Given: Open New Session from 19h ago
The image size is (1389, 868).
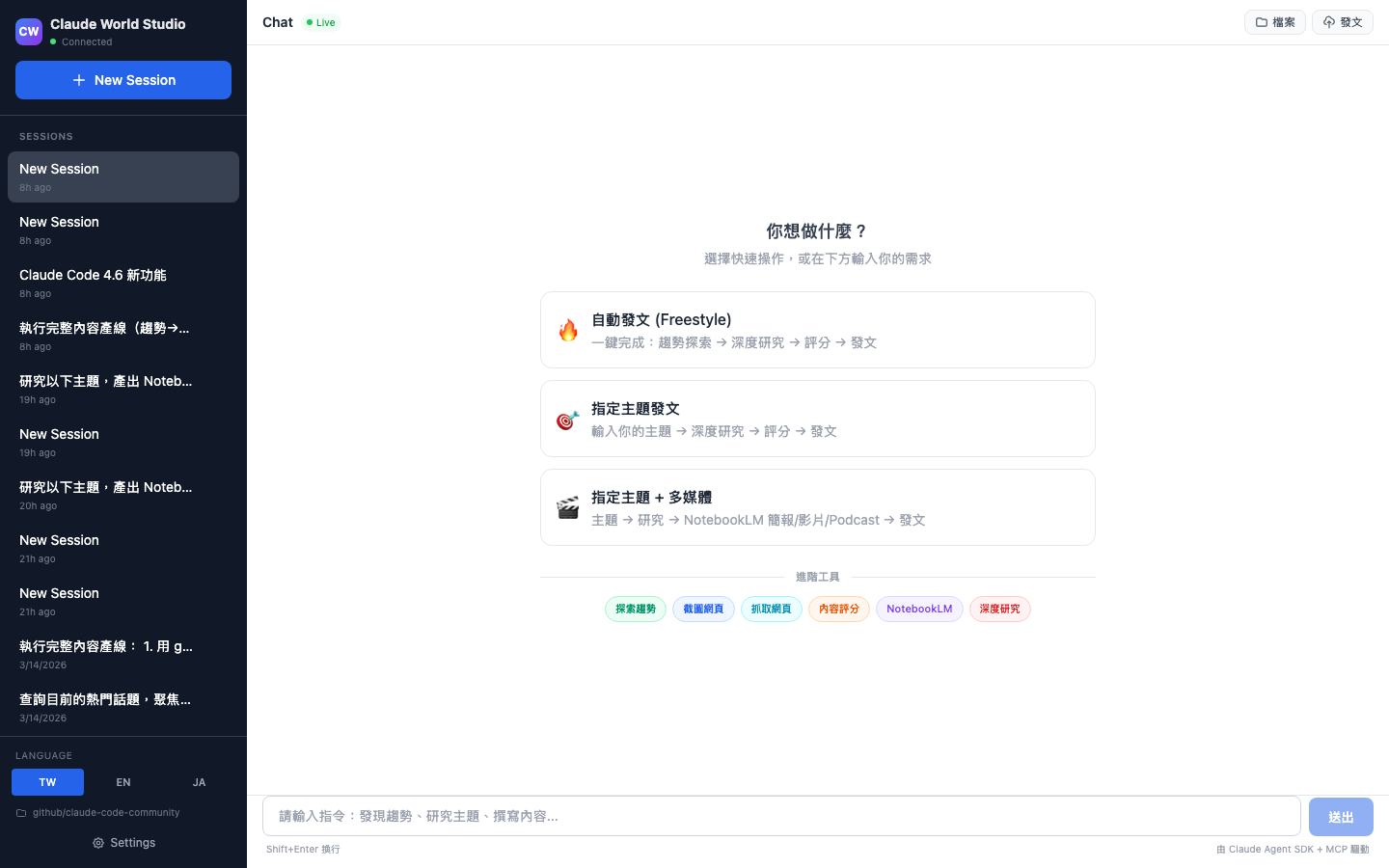Looking at the screenshot, I should [x=123, y=443].
